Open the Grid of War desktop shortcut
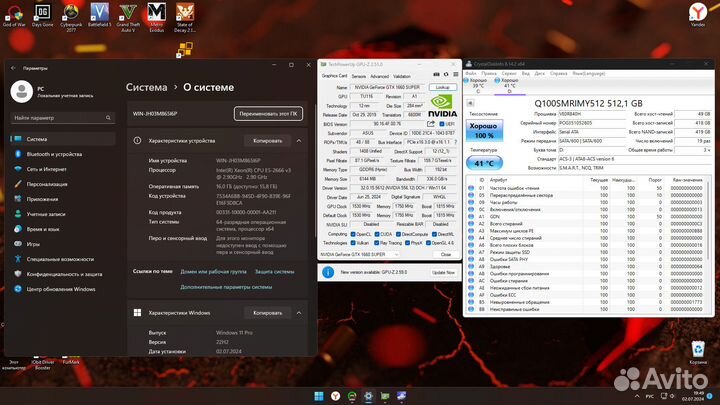This screenshot has width=720, height=405. (x=14, y=16)
